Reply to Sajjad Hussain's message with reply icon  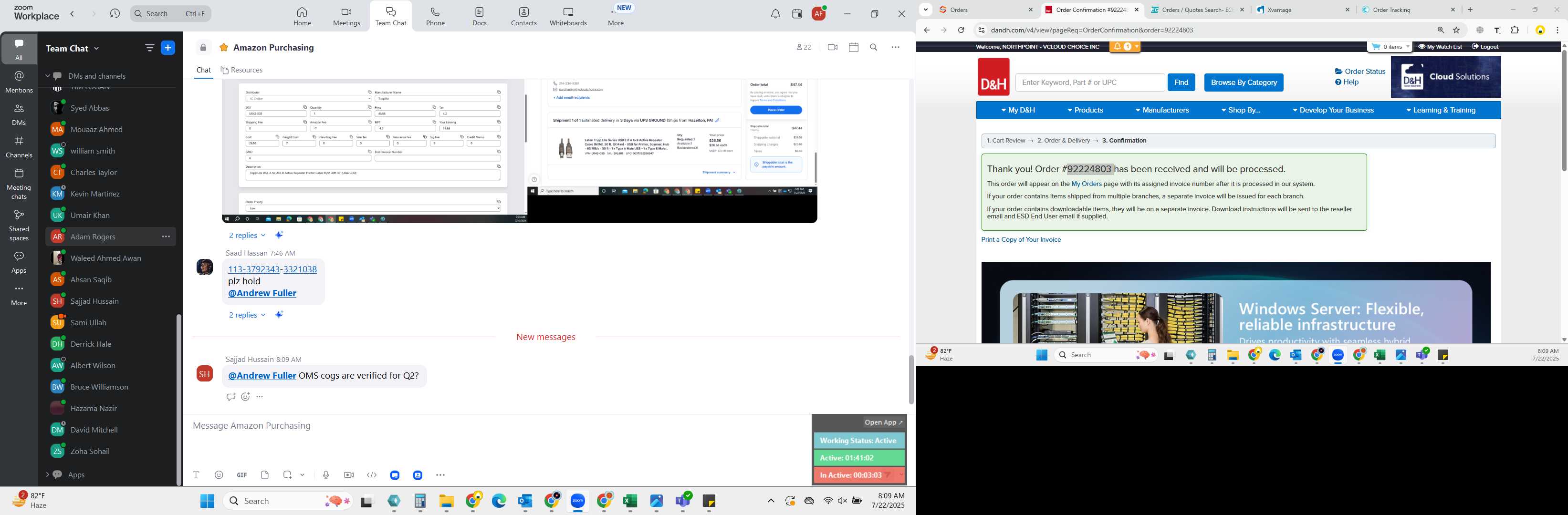[x=230, y=397]
